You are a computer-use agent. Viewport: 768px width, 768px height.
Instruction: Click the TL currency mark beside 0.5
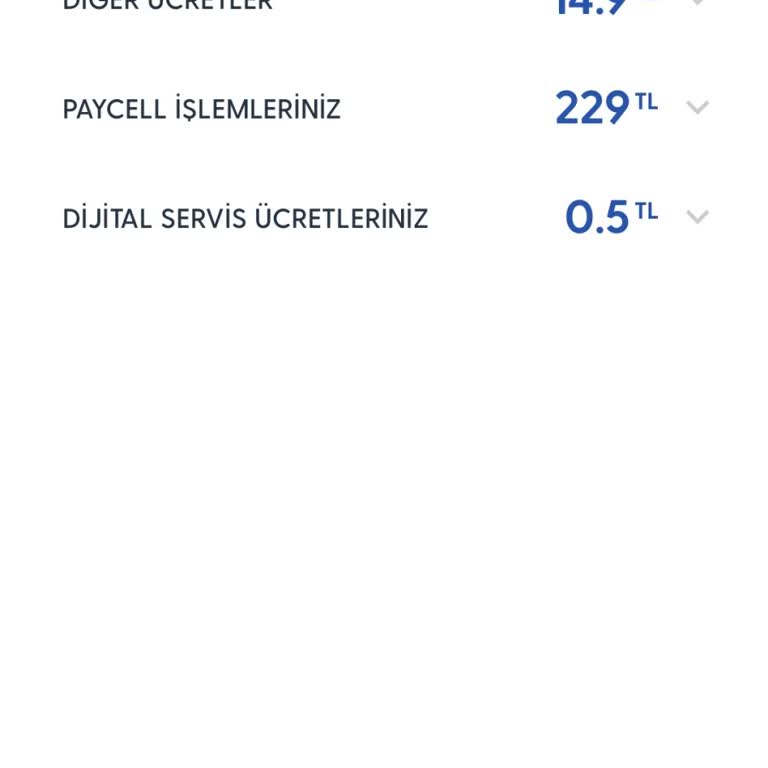(647, 212)
